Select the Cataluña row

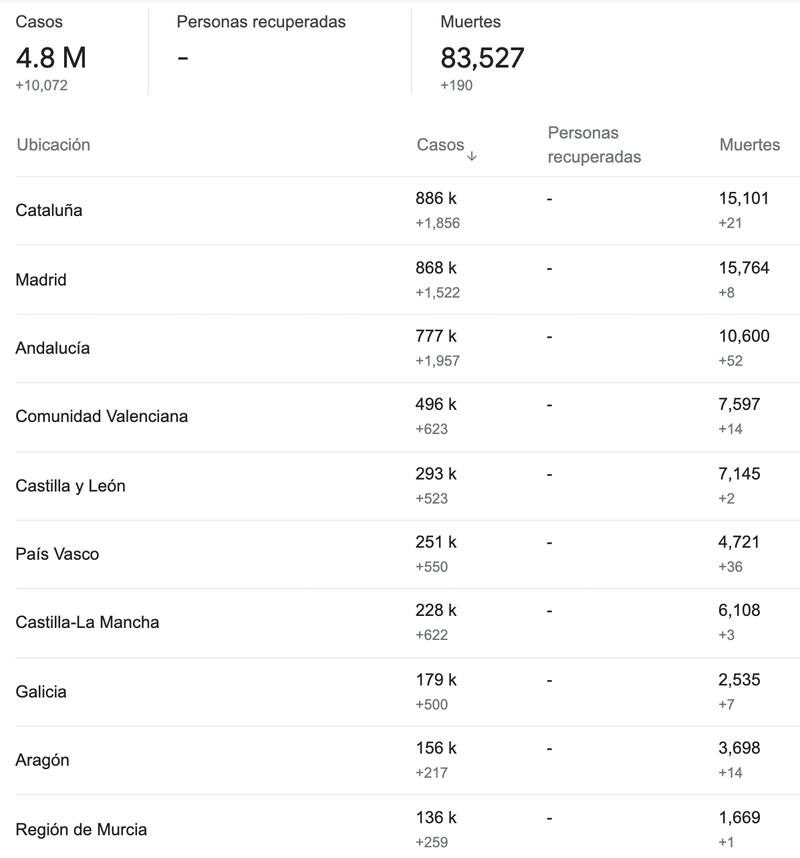(x=49, y=211)
